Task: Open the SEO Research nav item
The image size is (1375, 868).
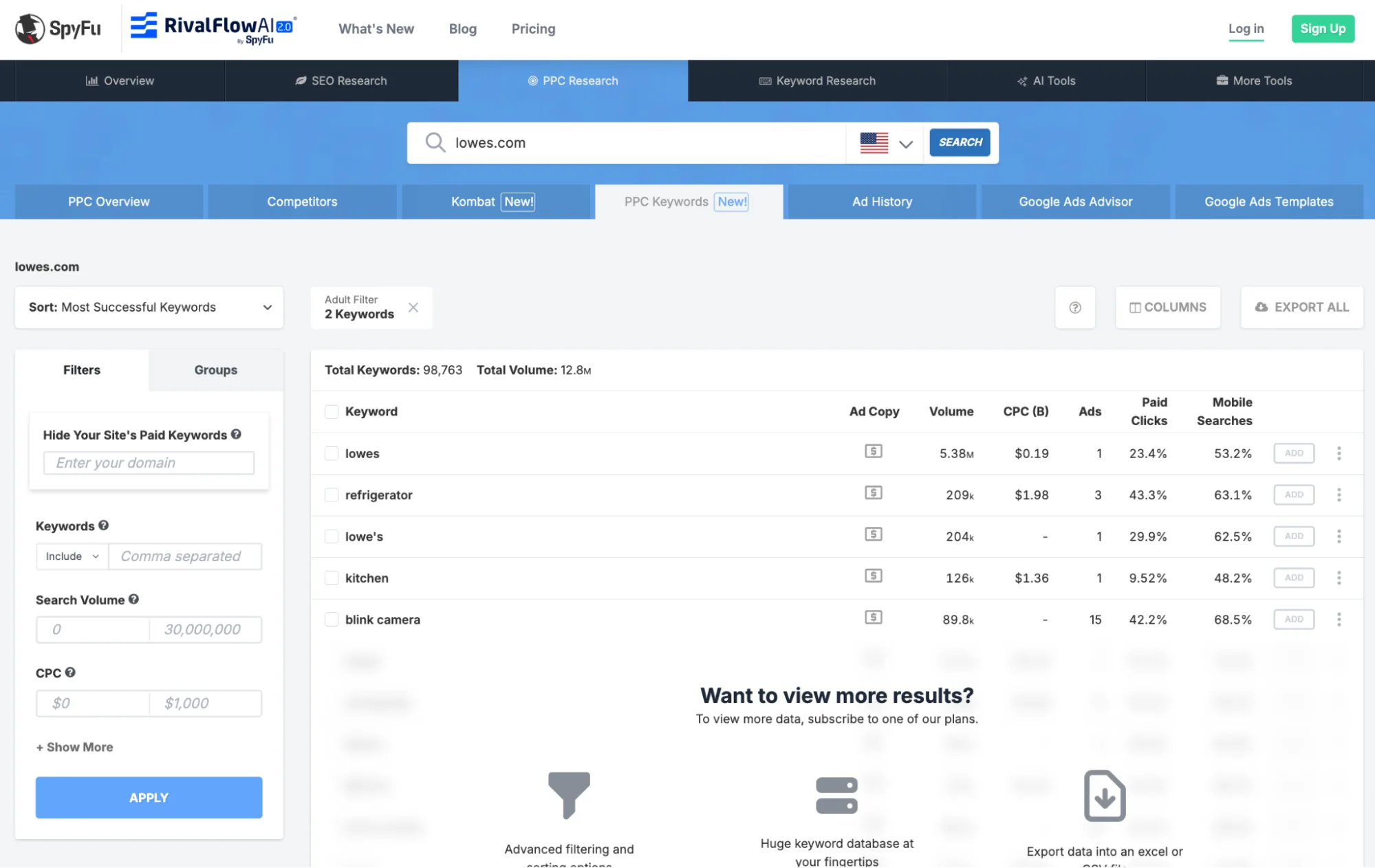Action: 341,80
